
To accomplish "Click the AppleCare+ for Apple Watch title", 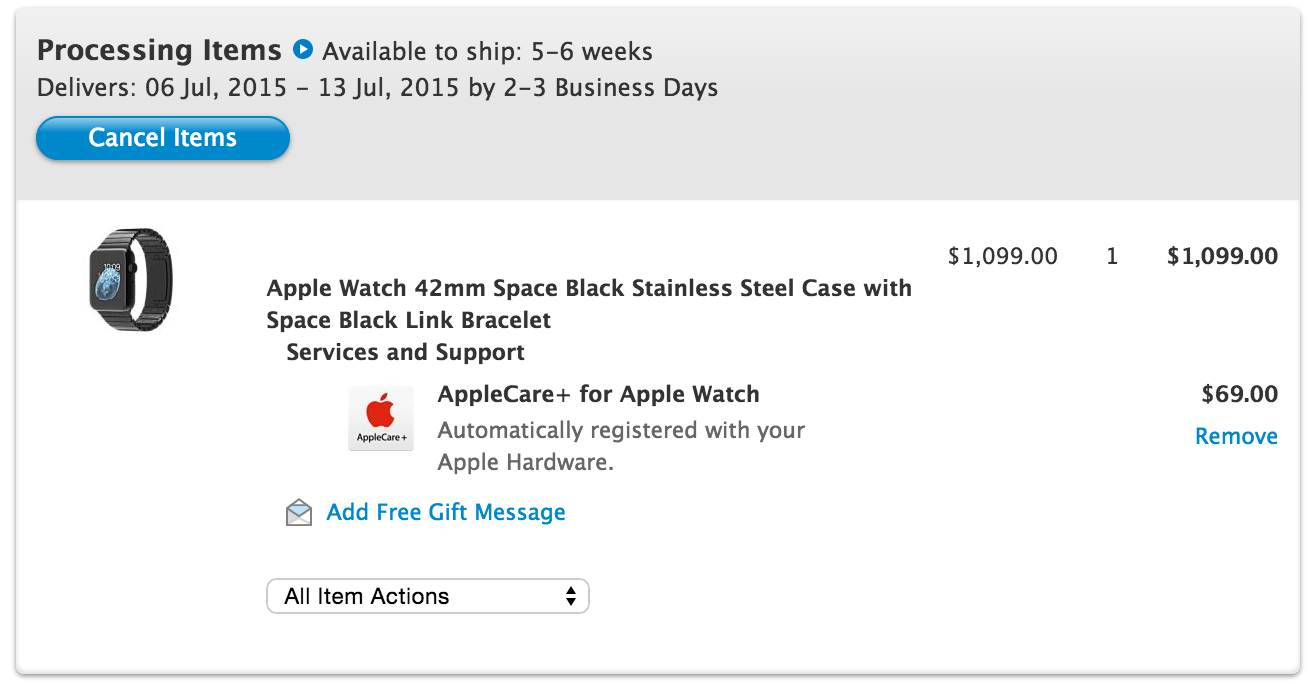I will click(x=598, y=394).
